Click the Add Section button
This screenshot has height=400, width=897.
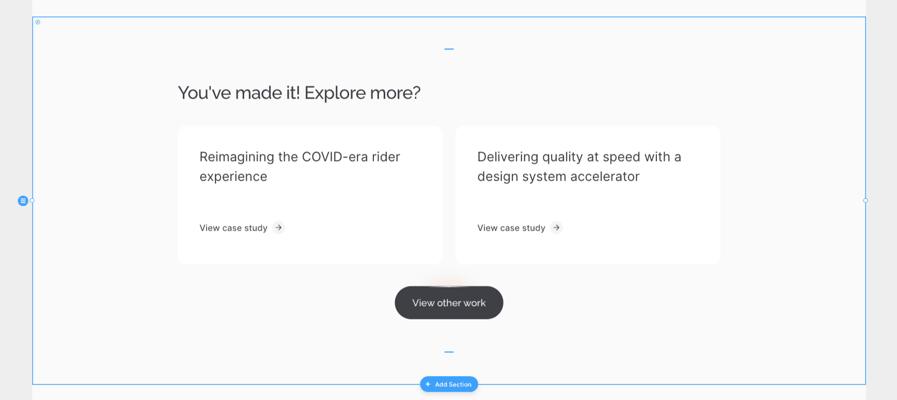(448, 385)
